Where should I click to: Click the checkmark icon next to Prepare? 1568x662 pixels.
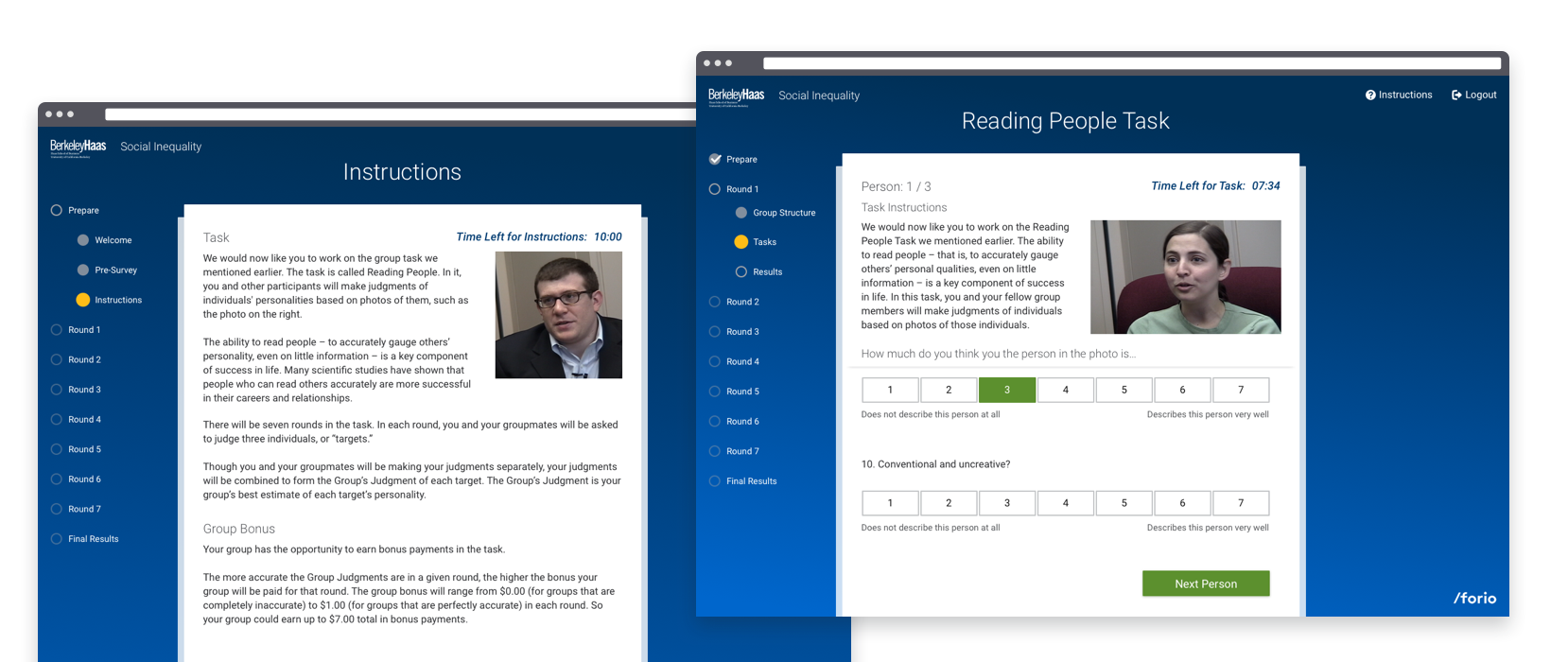tap(715, 159)
